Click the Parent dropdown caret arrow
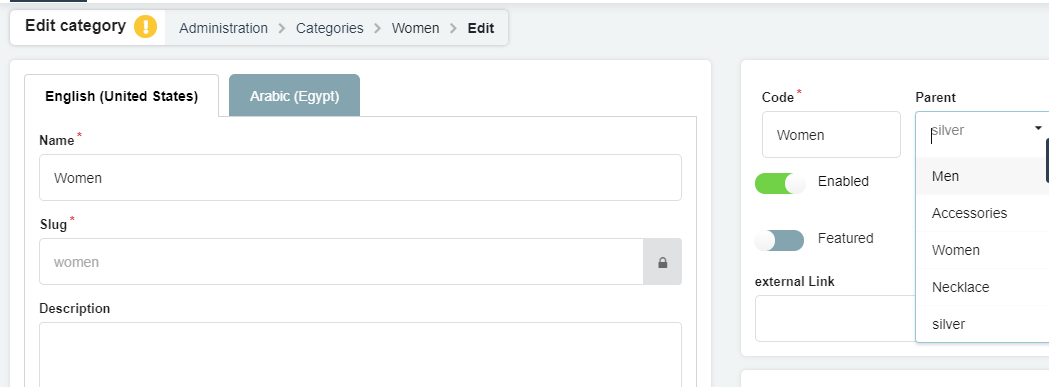 click(1038, 128)
